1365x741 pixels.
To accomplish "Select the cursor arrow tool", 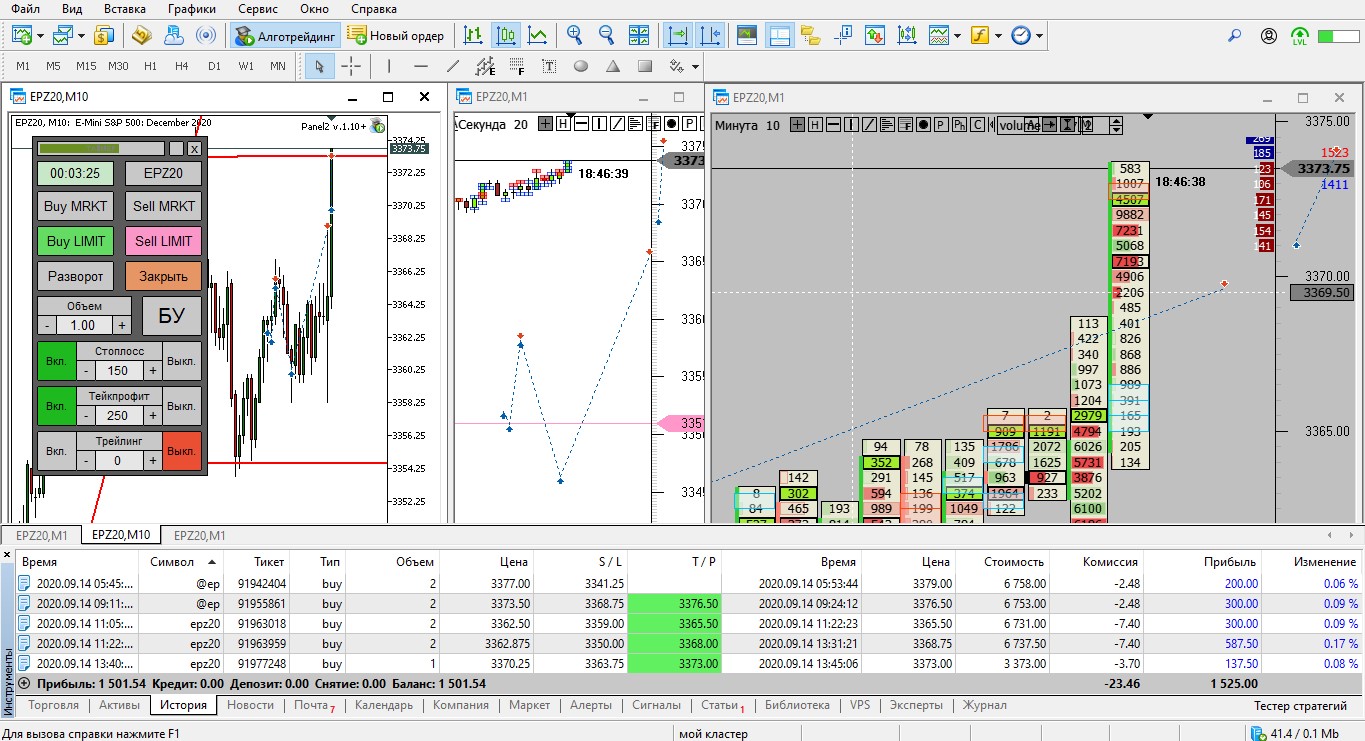I will click(319, 67).
